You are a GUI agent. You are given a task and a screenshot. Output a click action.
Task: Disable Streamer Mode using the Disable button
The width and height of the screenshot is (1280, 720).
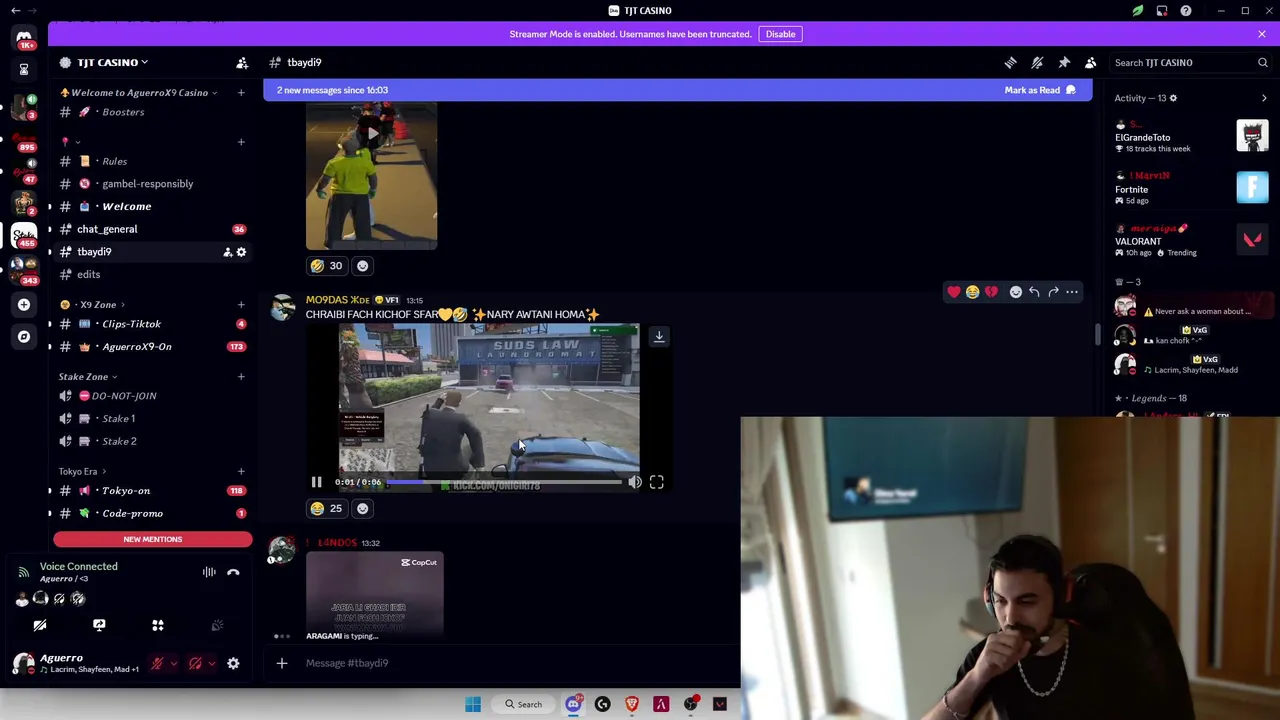click(x=780, y=34)
